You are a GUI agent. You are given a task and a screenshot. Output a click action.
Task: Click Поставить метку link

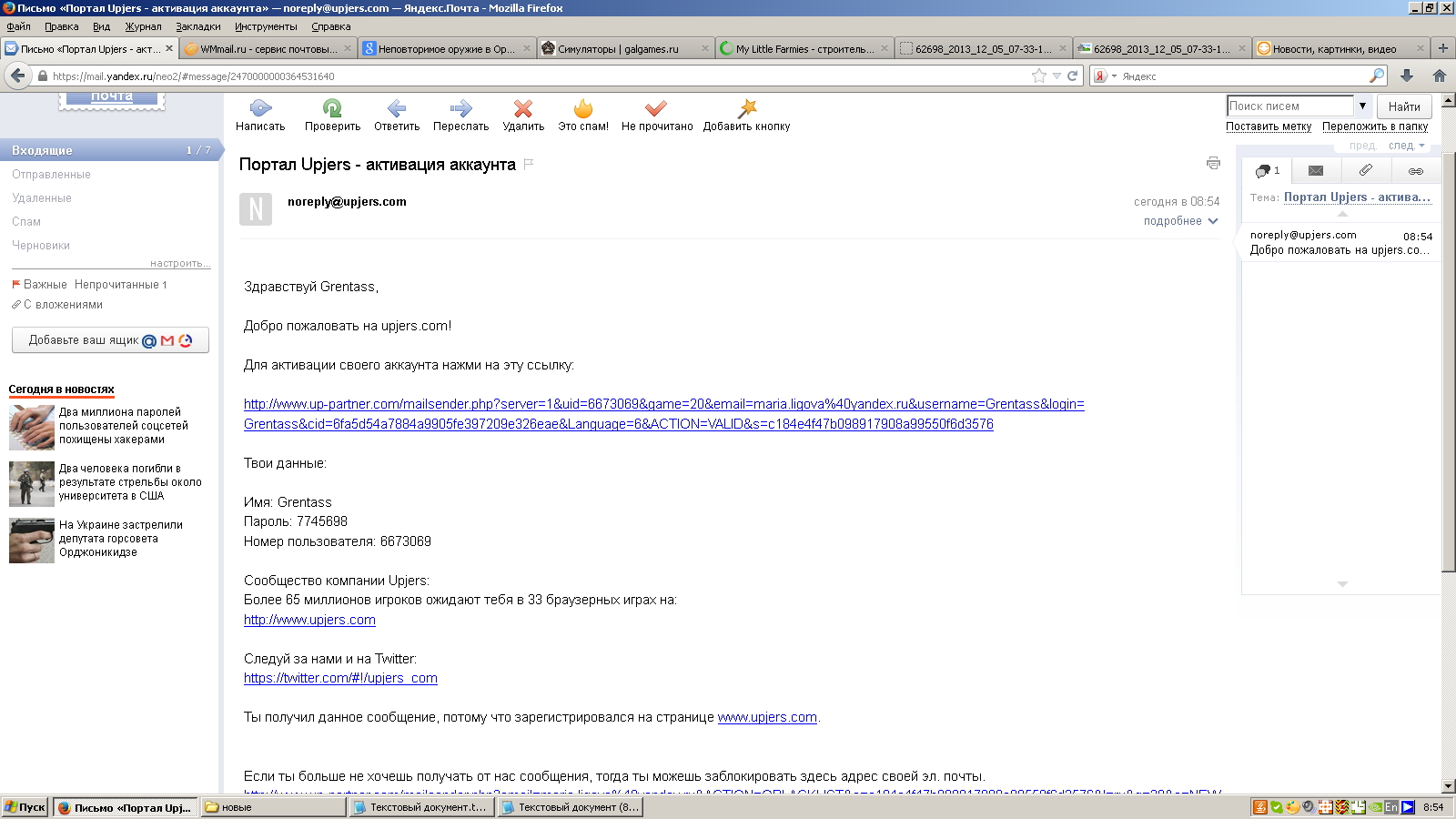(x=1269, y=126)
